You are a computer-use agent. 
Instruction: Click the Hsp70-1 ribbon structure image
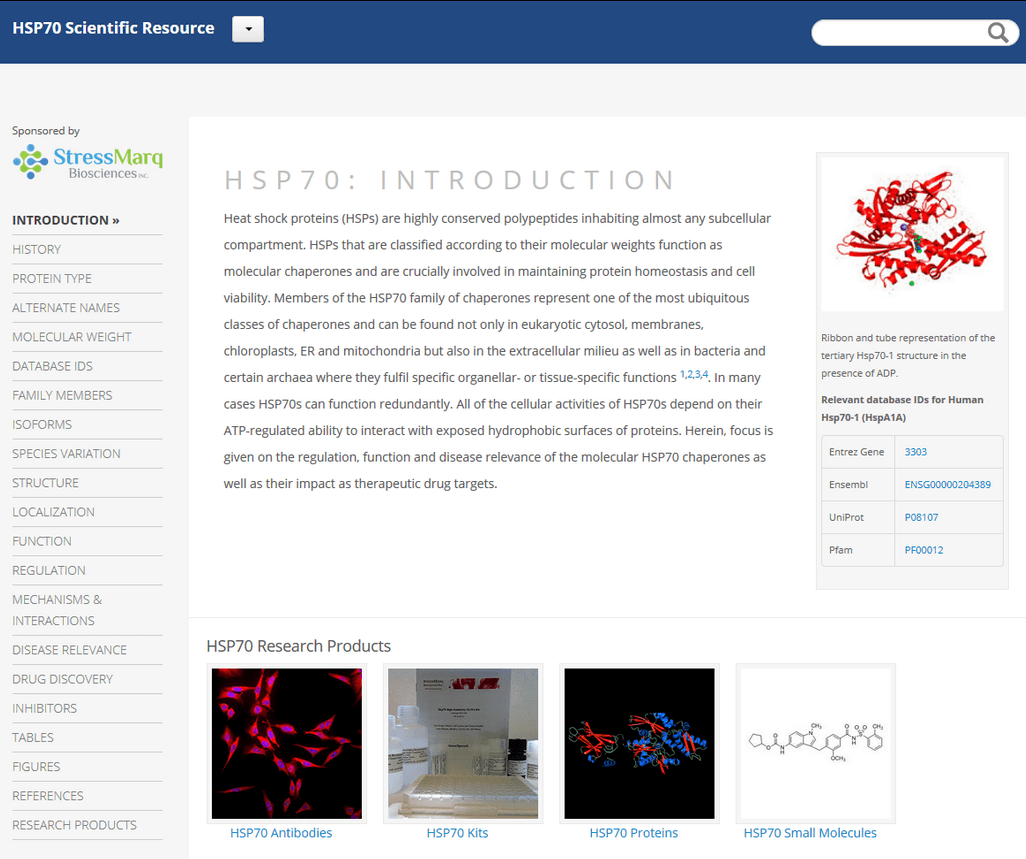(x=911, y=233)
